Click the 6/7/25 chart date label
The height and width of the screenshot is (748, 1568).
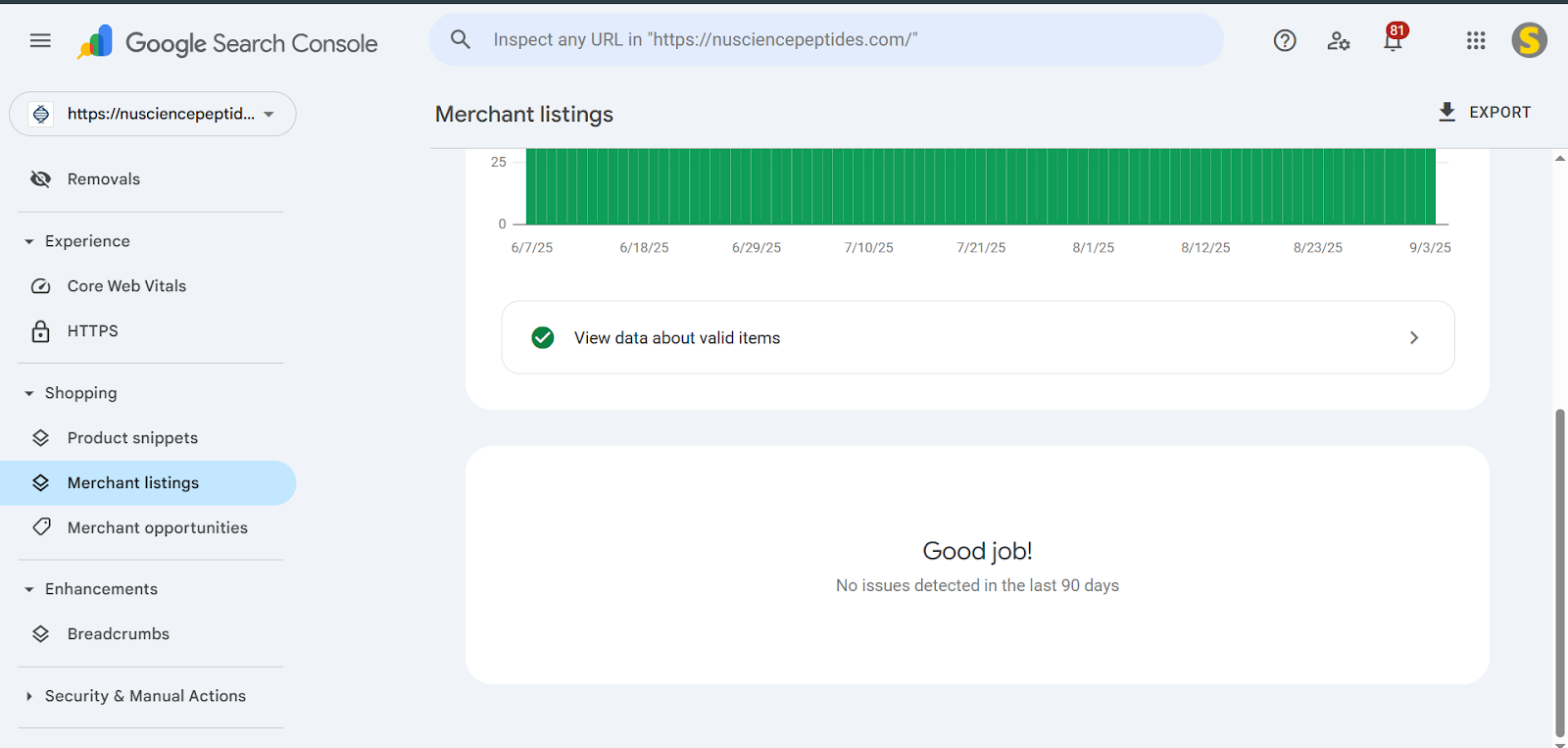click(x=532, y=248)
